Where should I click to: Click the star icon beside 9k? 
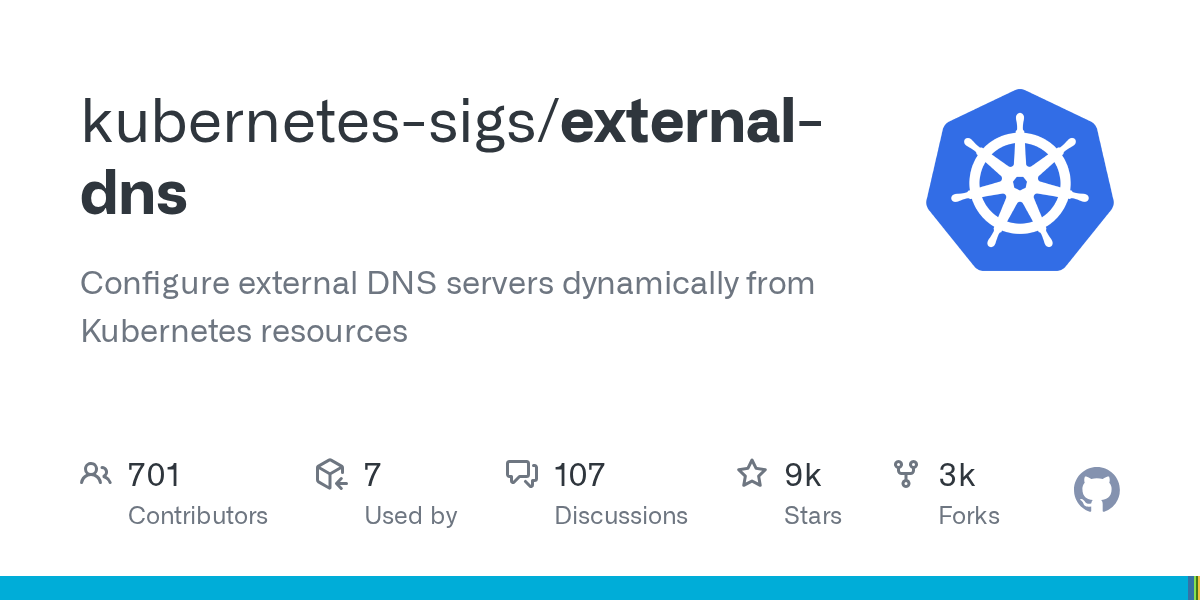(752, 473)
